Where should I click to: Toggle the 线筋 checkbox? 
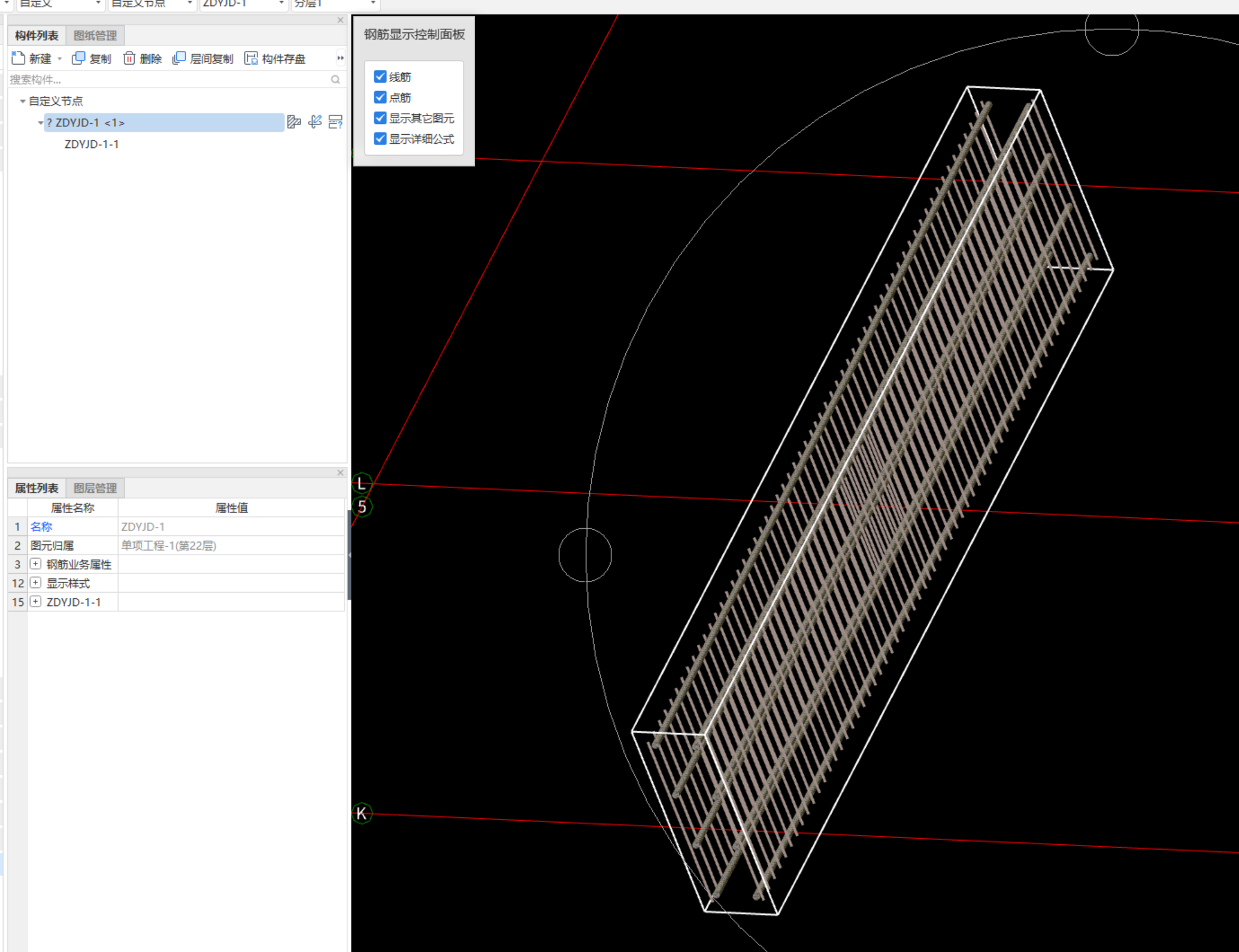380,76
